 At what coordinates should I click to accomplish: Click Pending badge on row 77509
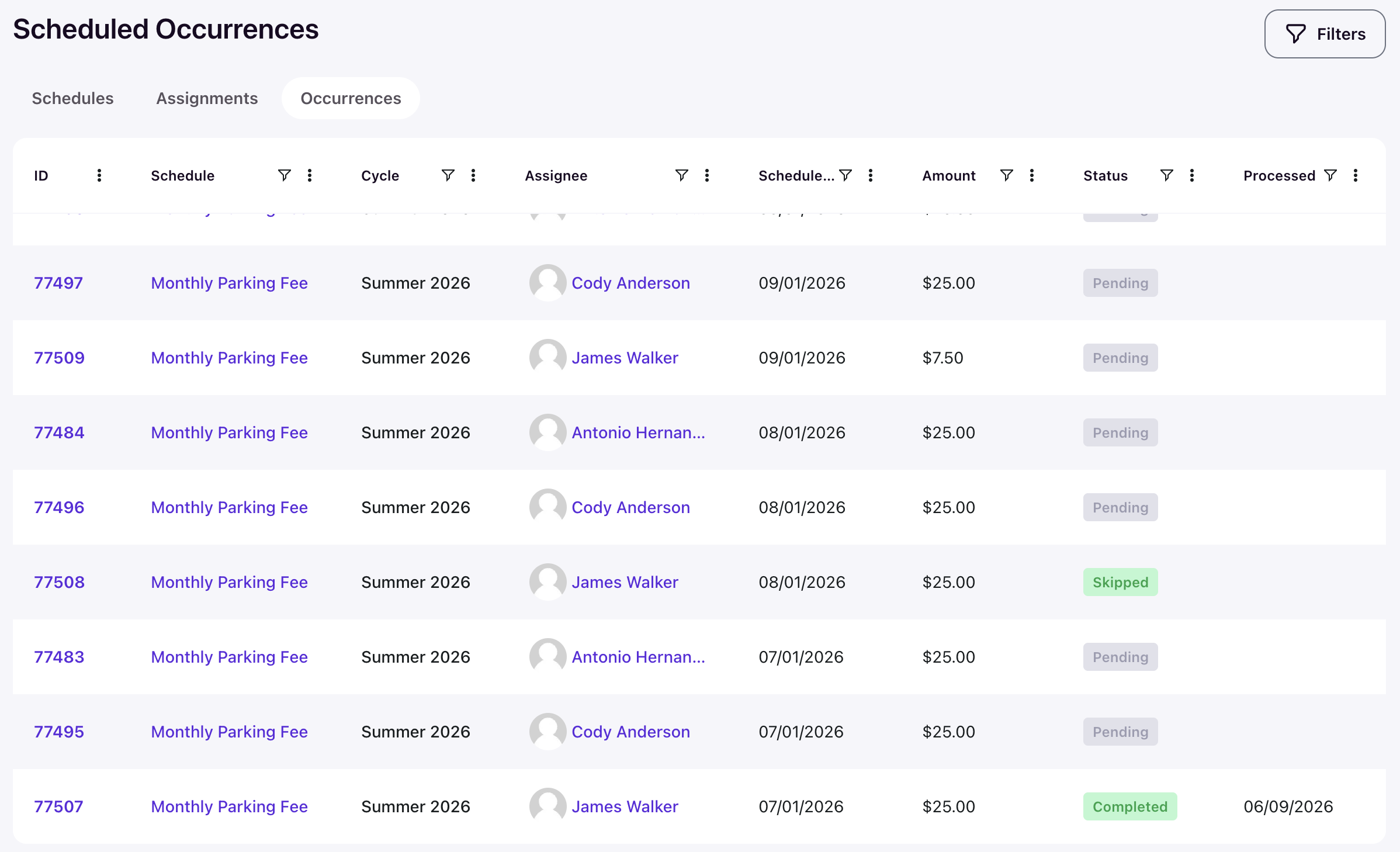click(x=1120, y=358)
